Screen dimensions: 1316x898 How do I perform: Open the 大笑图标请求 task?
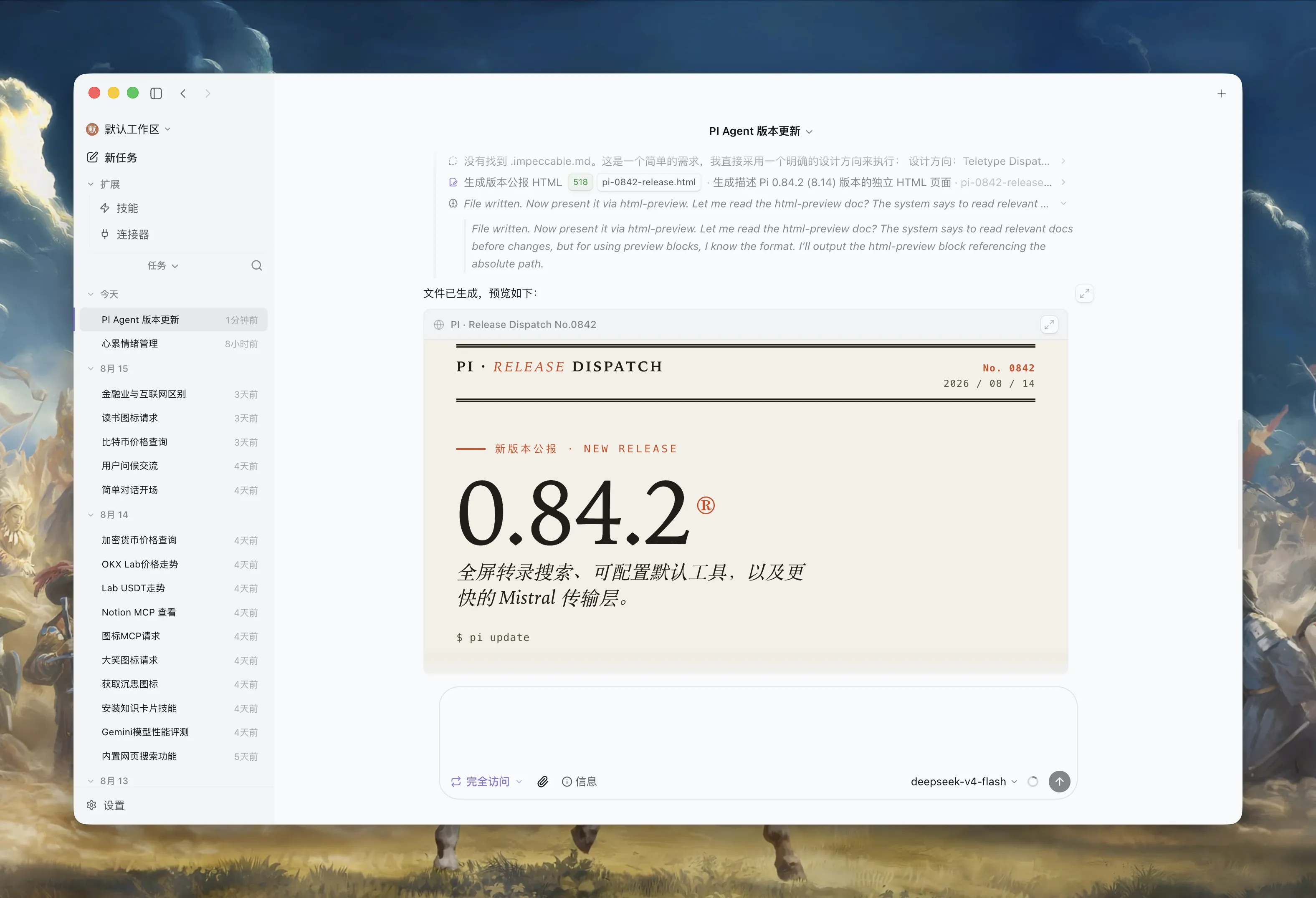pyautogui.click(x=173, y=660)
